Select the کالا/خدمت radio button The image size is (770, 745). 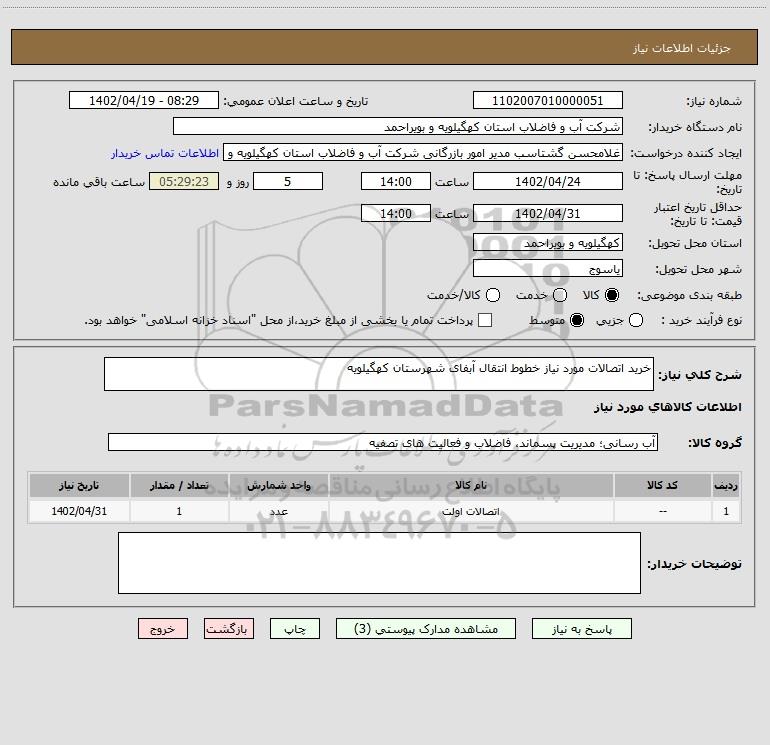tap(493, 295)
